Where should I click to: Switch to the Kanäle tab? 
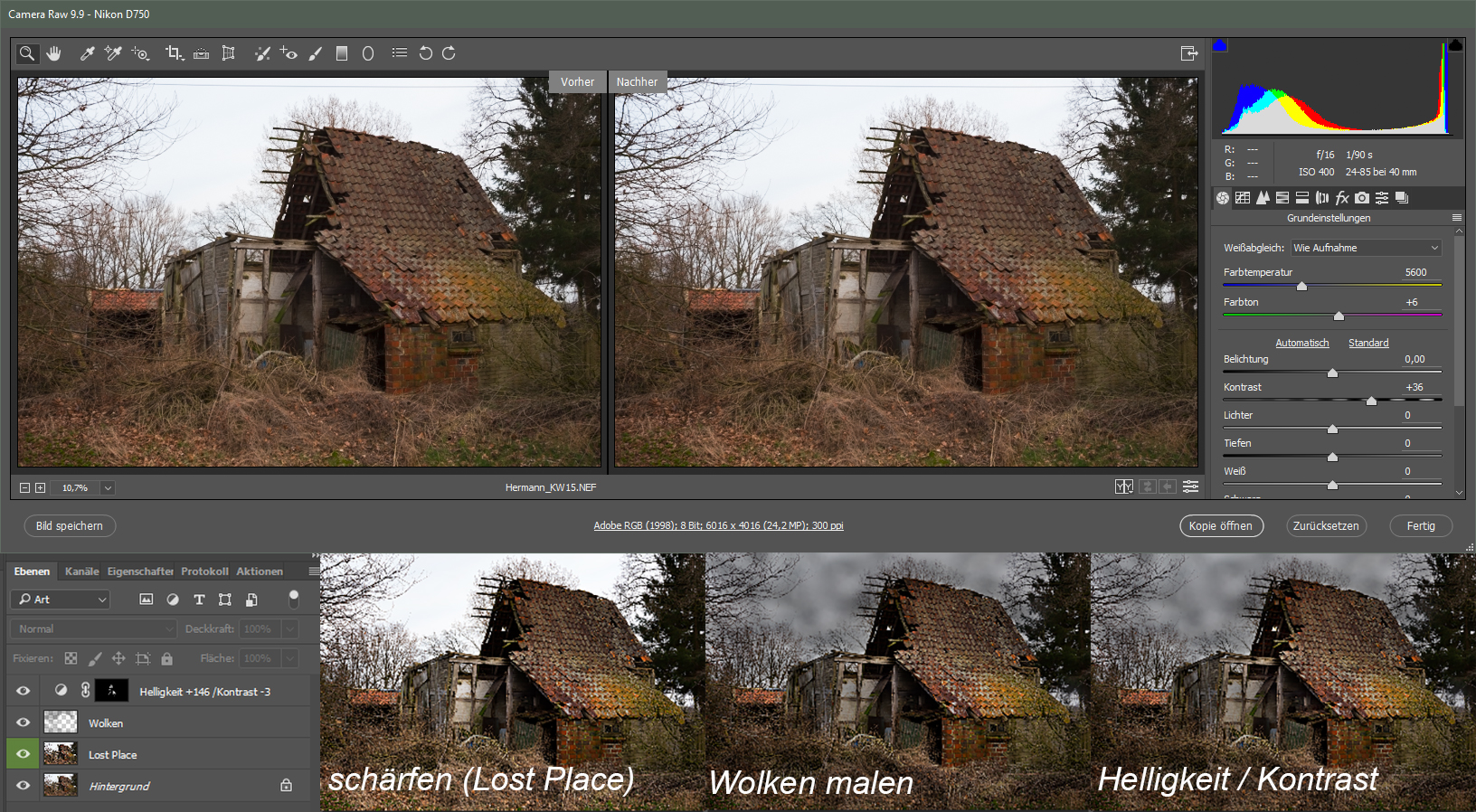(x=81, y=571)
